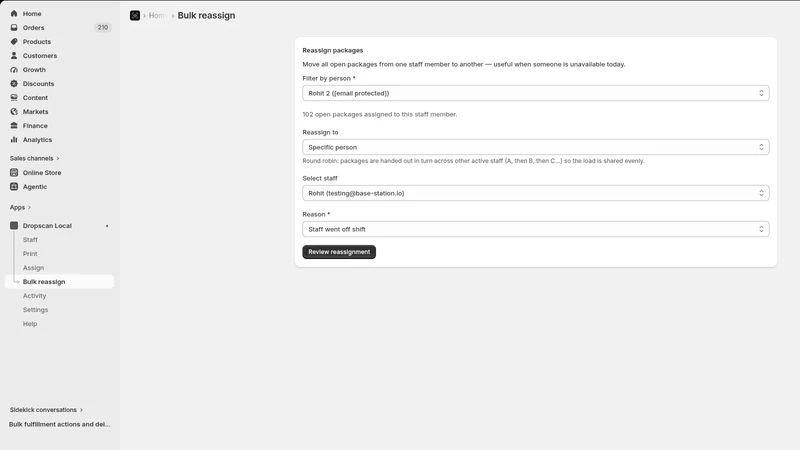Image resolution: width=800 pixels, height=450 pixels.
Task: Open Customers via the person icon
Action: pyautogui.click(x=14, y=56)
